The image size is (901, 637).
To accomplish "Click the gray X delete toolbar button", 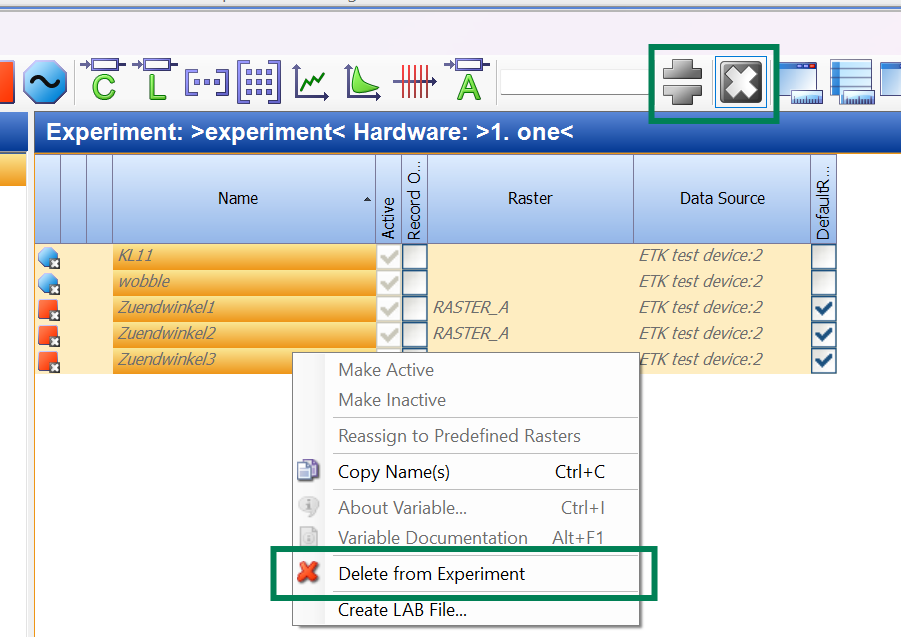I will click(x=740, y=82).
